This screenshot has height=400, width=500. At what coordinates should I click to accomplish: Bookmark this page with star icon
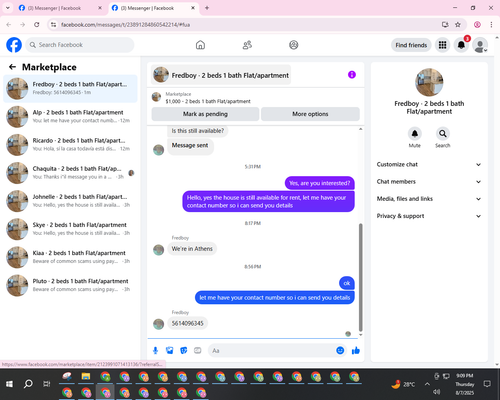pos(458,25)
